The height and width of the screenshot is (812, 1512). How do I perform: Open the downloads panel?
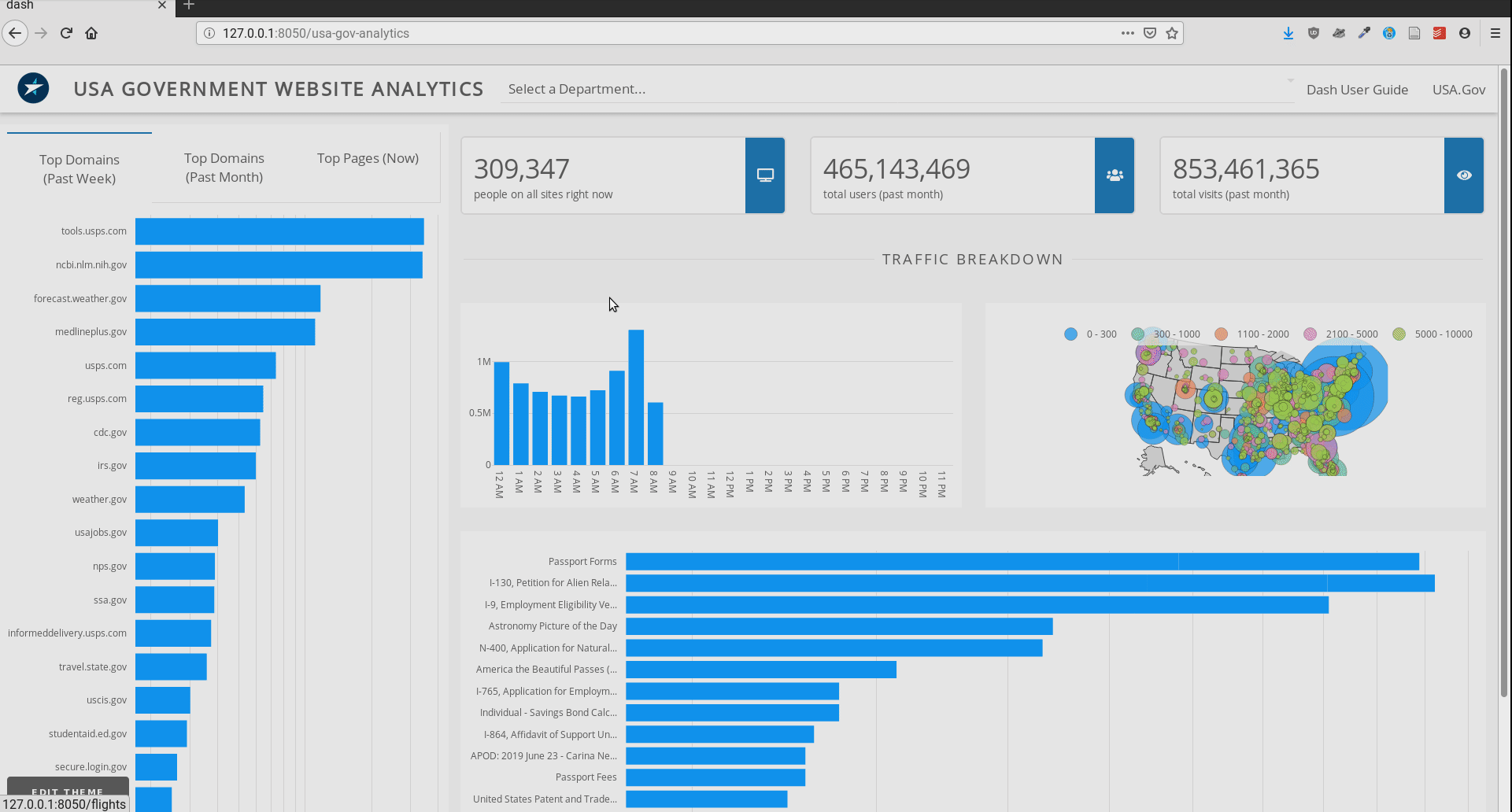click(x=1288, y=33)
